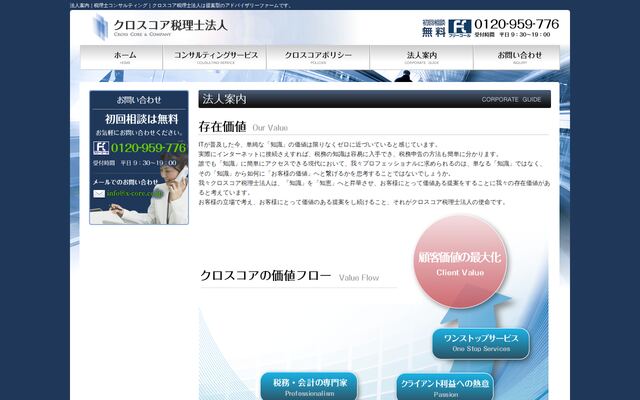The width and height of the screenshot is (640, 400).
Task: Click the sidebar お問い合わせ heading
Action: [139, 100]
